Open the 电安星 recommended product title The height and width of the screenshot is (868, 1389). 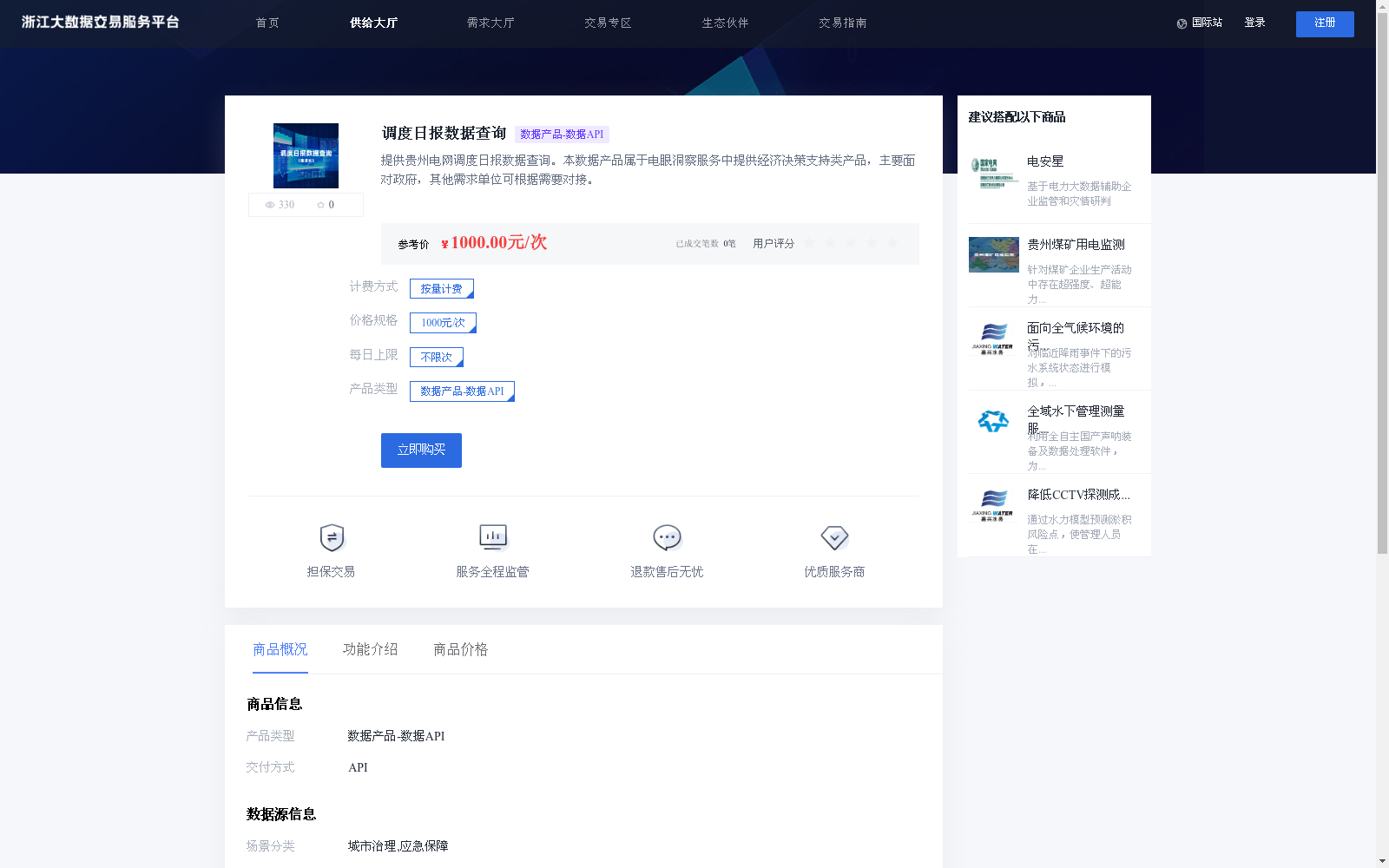coord(1045,161)
